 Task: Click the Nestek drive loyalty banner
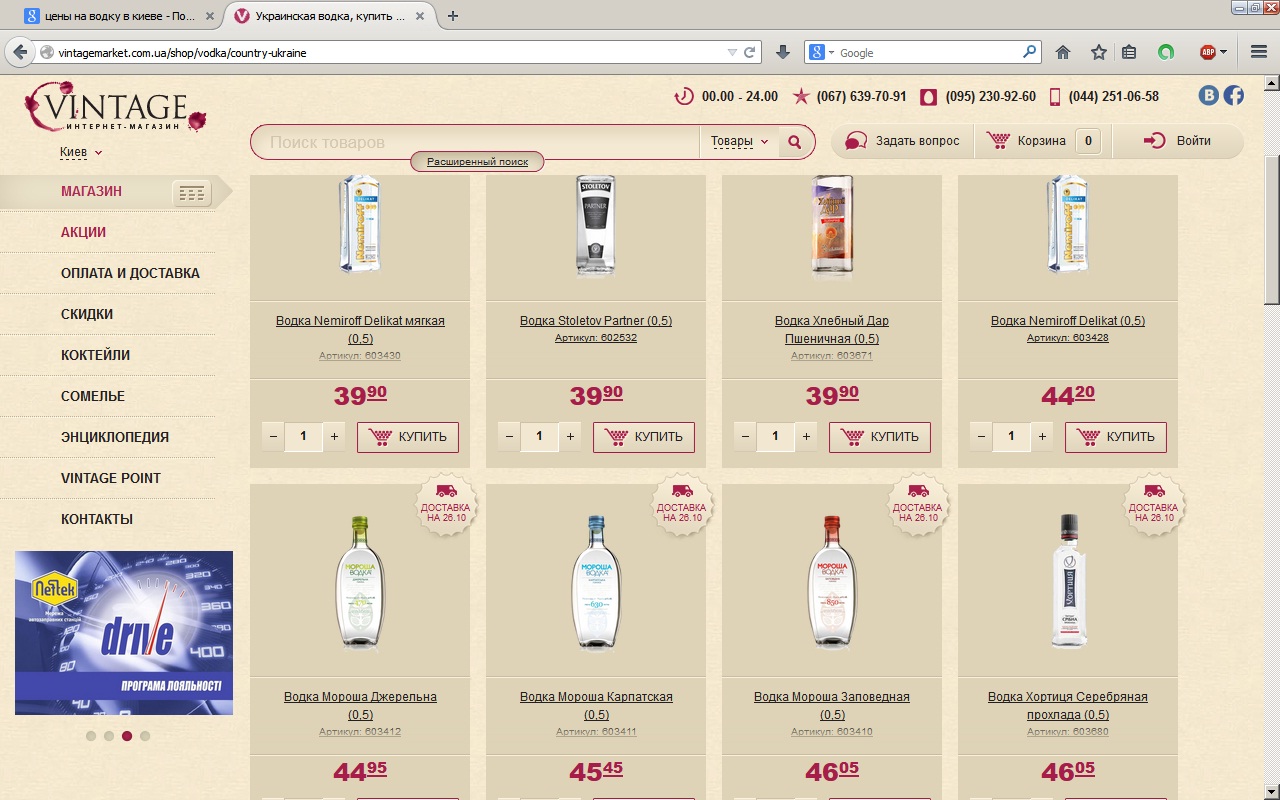point(124,633)
